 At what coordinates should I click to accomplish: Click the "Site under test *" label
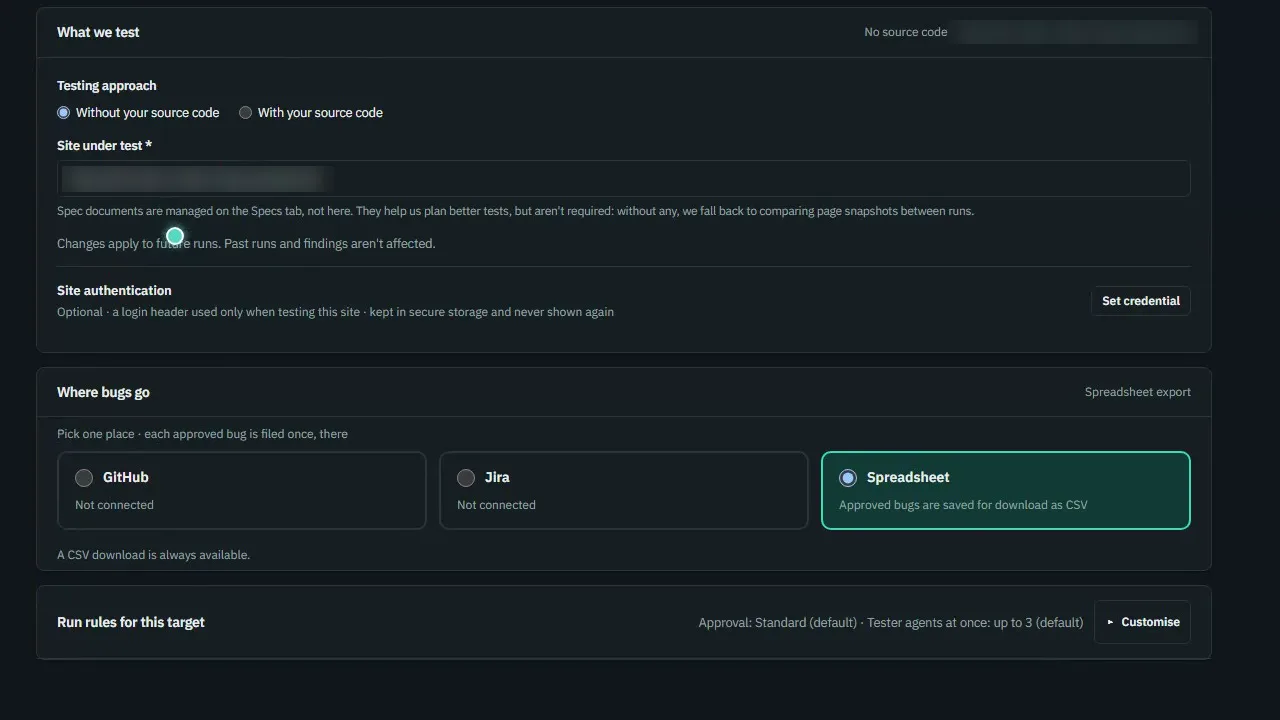click(105, 146)
